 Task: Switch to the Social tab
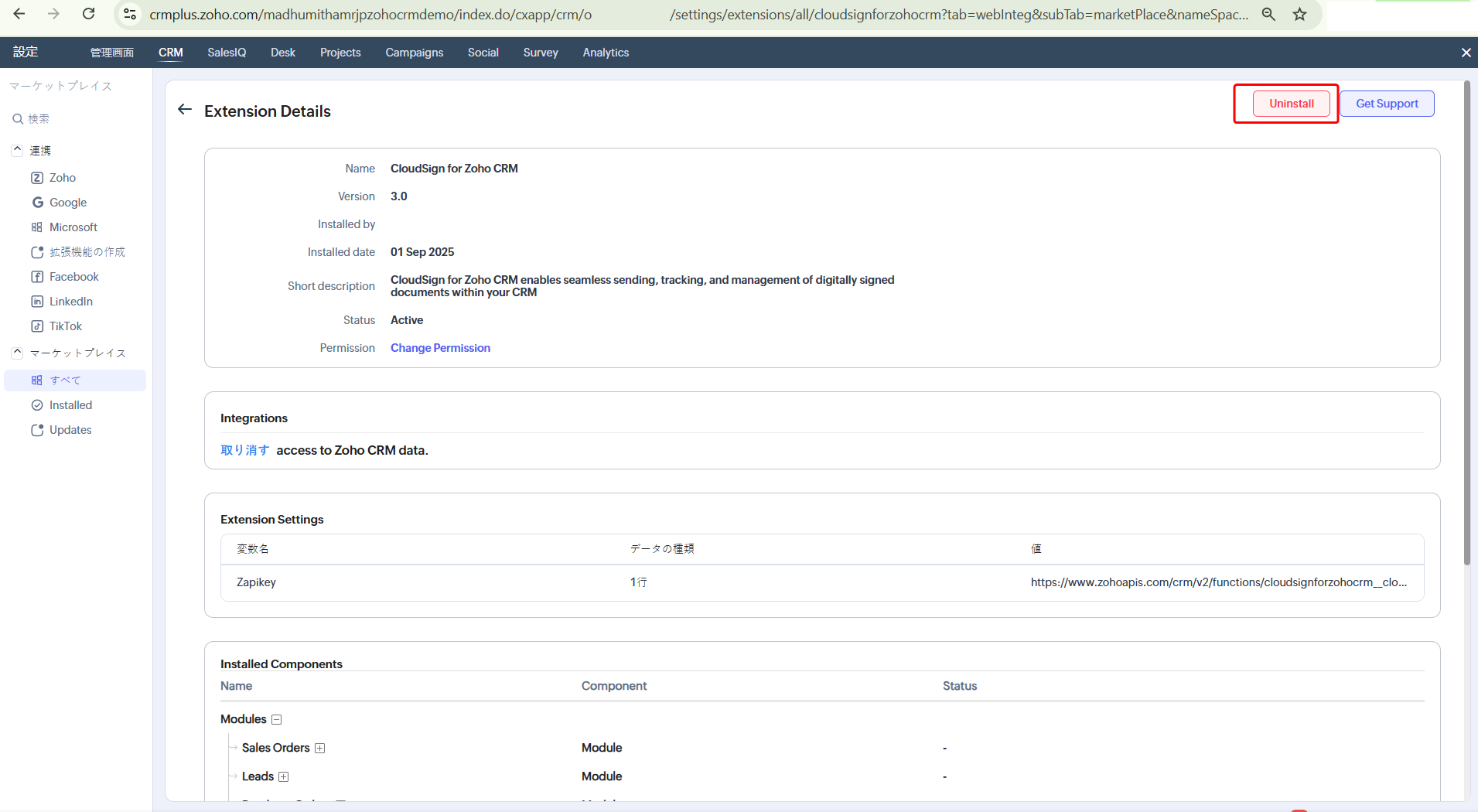point(483,53)
